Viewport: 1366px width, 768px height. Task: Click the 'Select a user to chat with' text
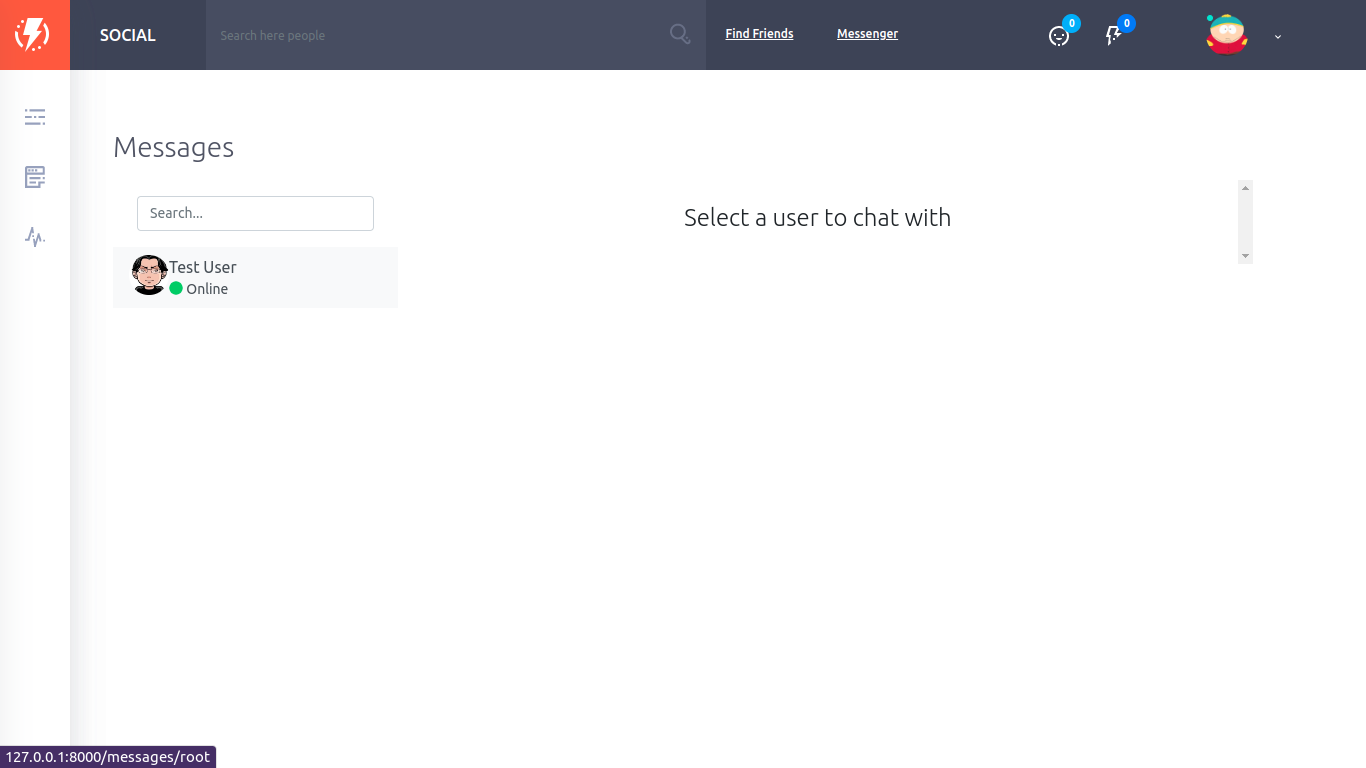pos(817,218)
